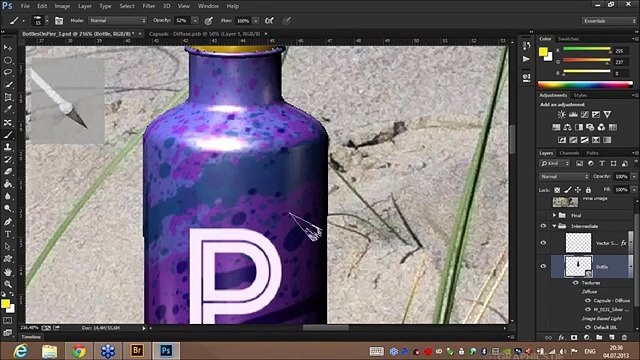Open brush preset picker dropdown
The image size is (640, 360).
(47, 21)
